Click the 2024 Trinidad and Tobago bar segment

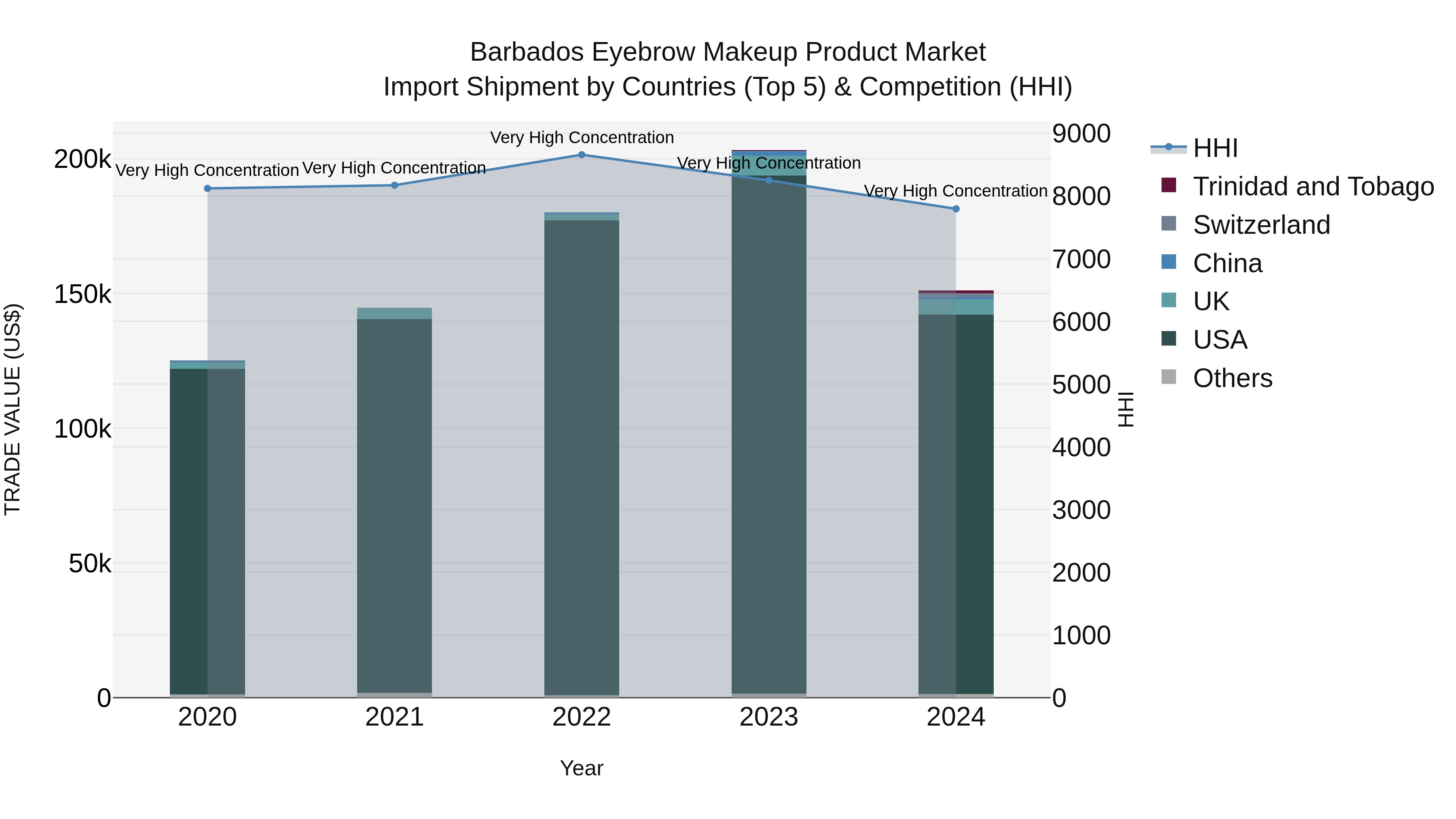(956, 292)
